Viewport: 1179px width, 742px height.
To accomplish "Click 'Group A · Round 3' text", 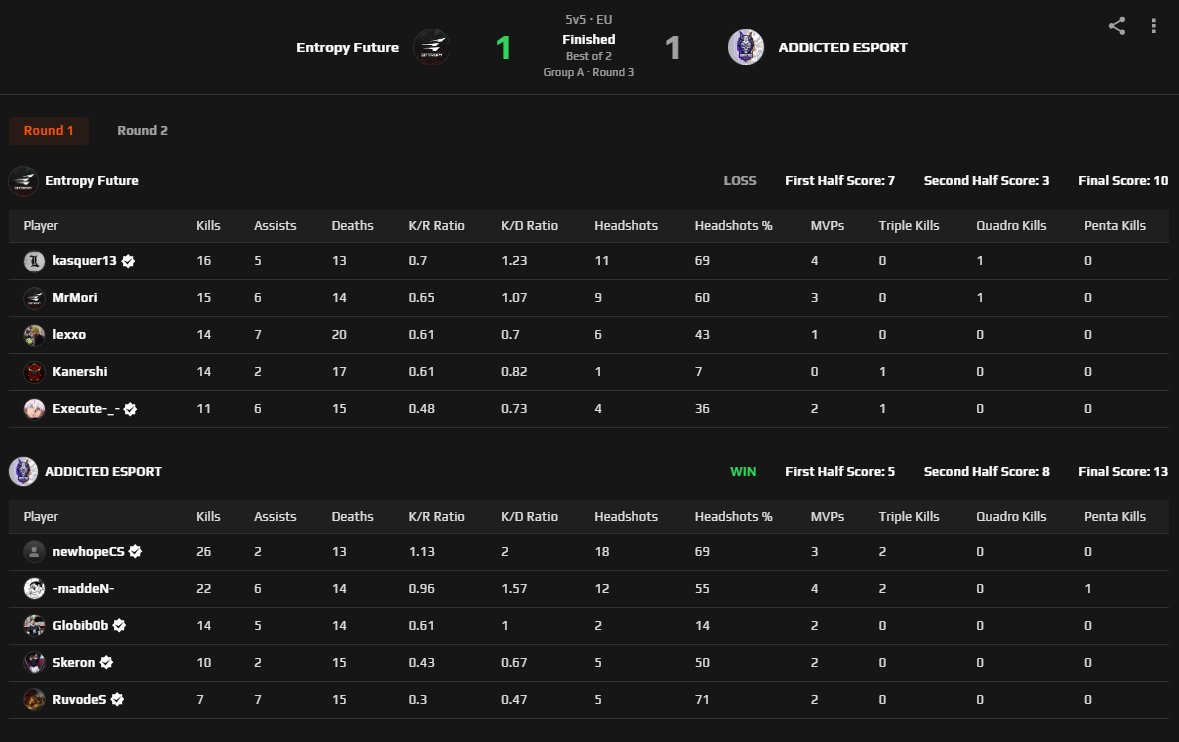I will 589,72.
